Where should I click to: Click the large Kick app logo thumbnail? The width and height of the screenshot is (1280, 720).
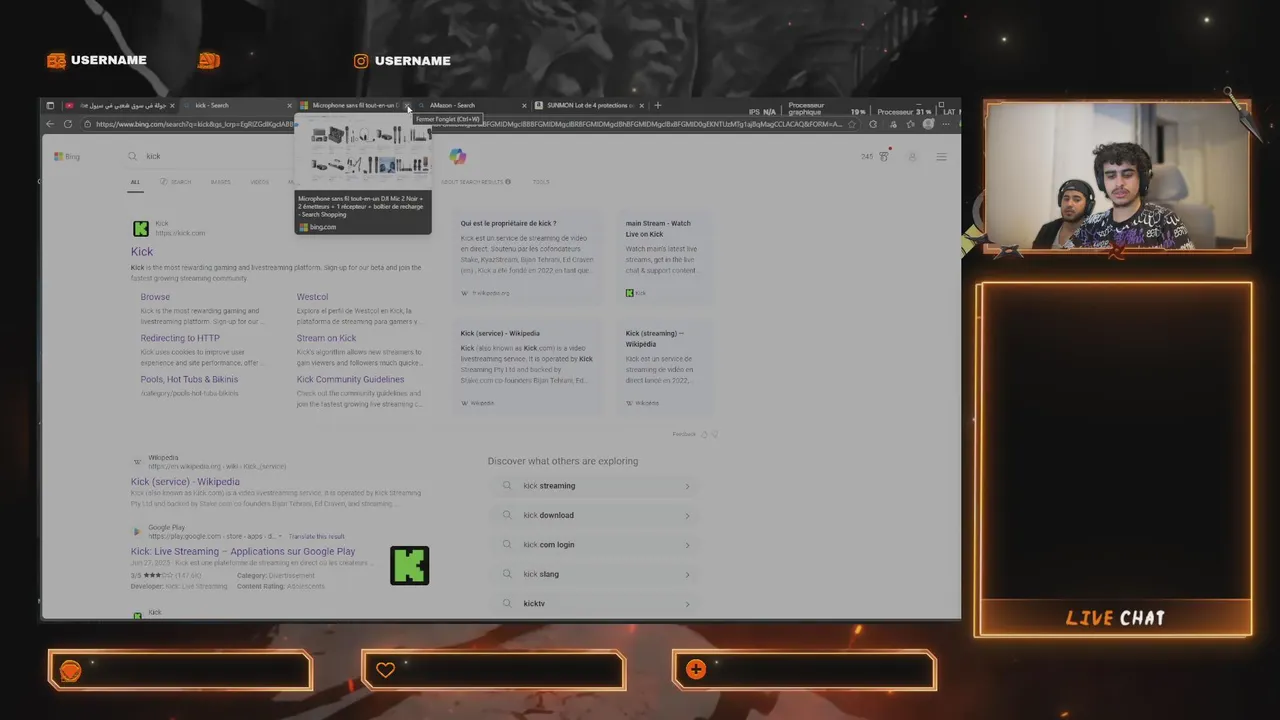coord(409,565)
